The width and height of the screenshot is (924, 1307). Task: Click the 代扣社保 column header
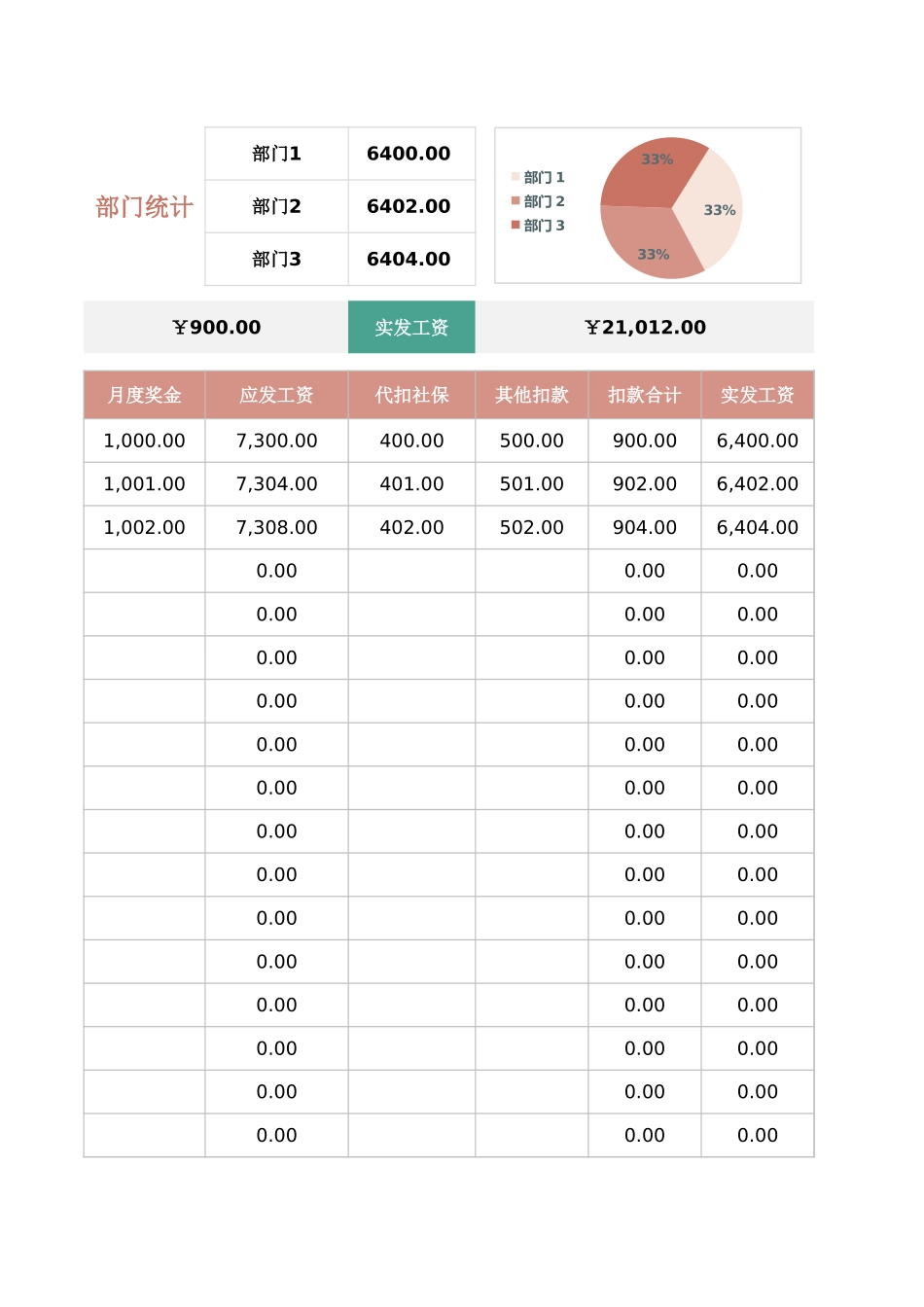tap(411, 395)
